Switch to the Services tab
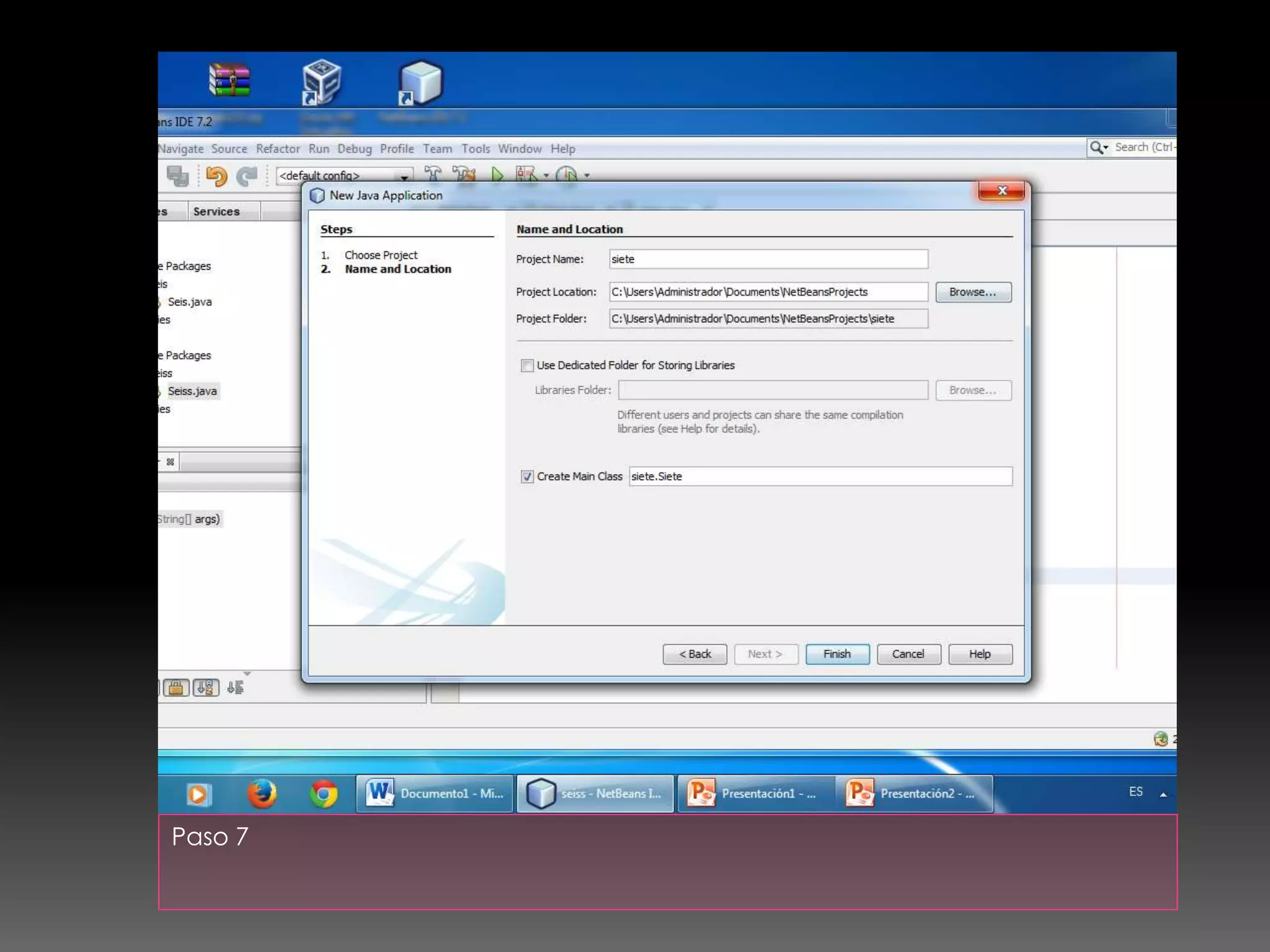Viewport: 1270px width, 952px height. point(216,211)
